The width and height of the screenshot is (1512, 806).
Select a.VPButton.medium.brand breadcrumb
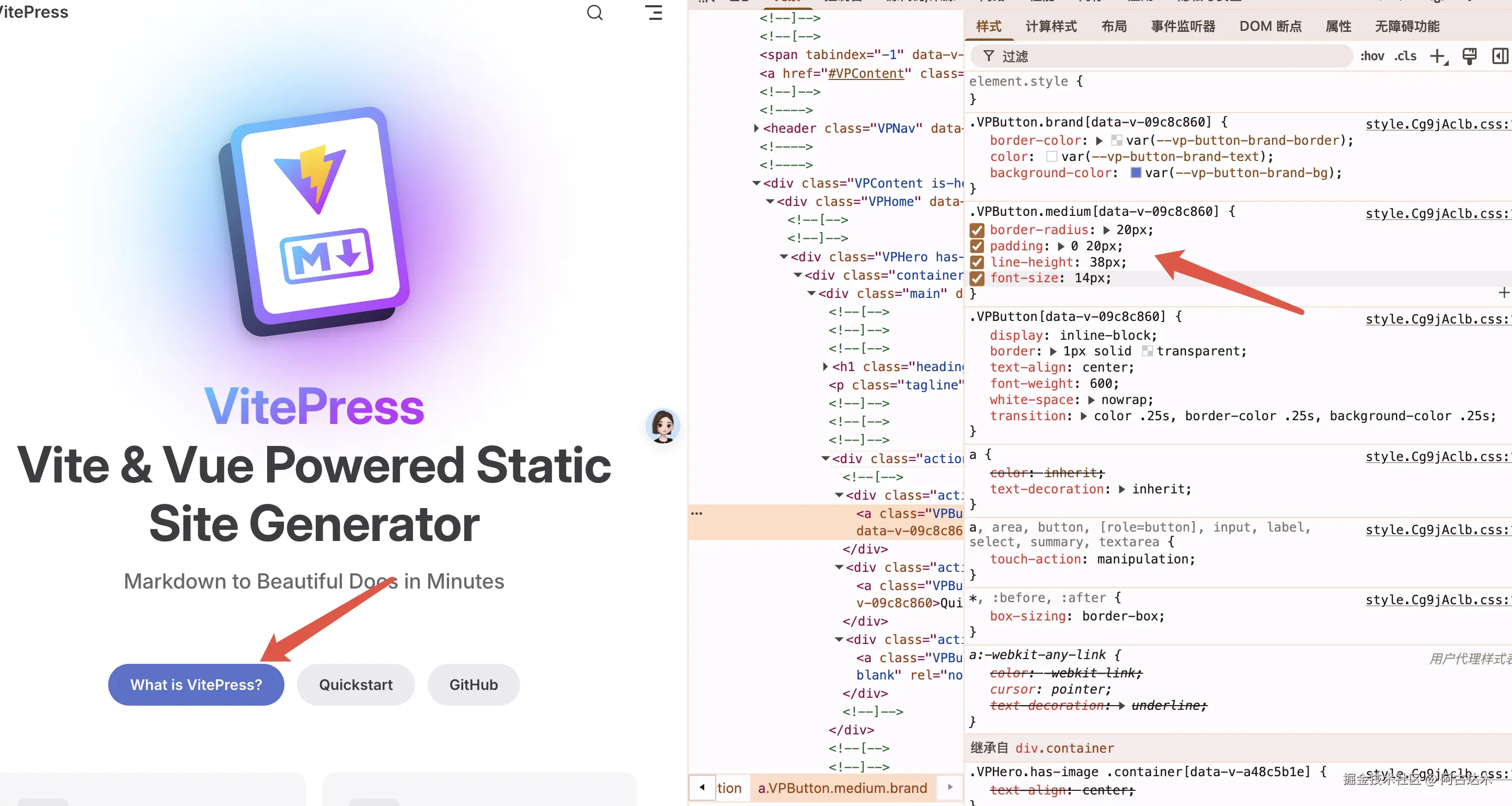coord(842,788)
